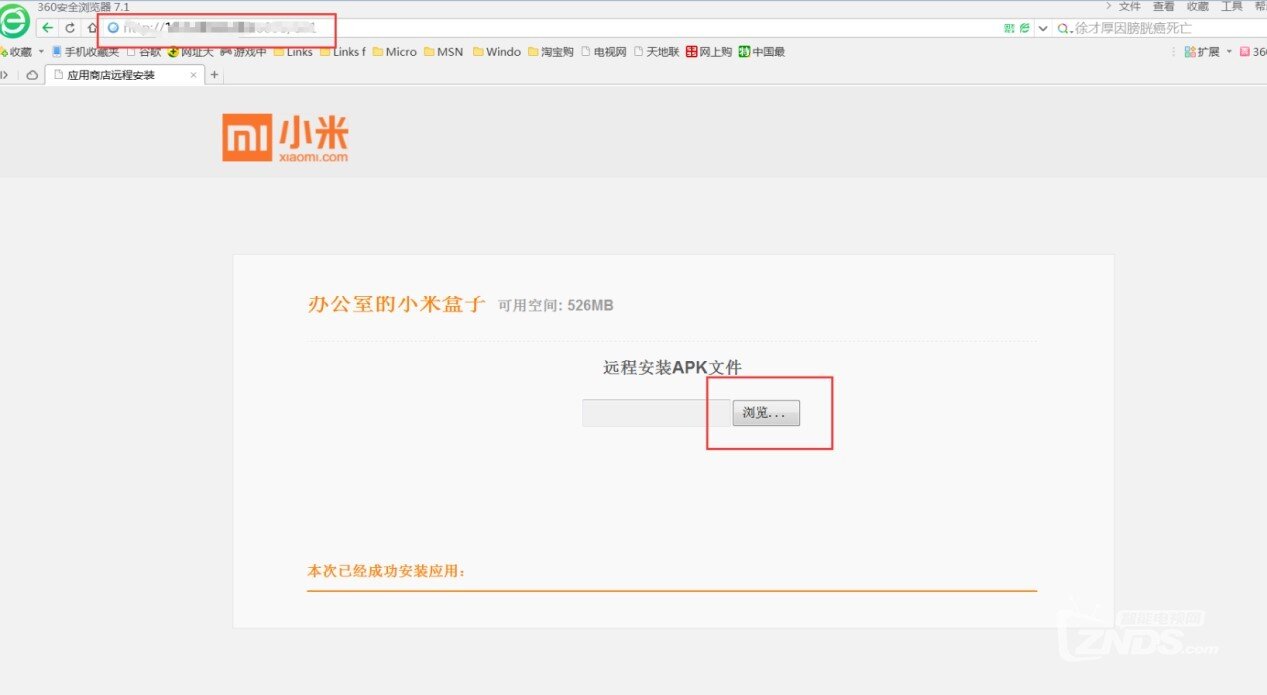Viewport: 1267px width, 695px height.
Task: Open the 天地联 bookmark
Action: (x=656, y=52)
